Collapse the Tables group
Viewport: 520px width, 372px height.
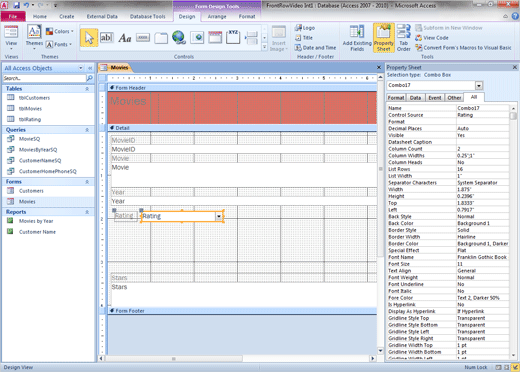(87, 89)
